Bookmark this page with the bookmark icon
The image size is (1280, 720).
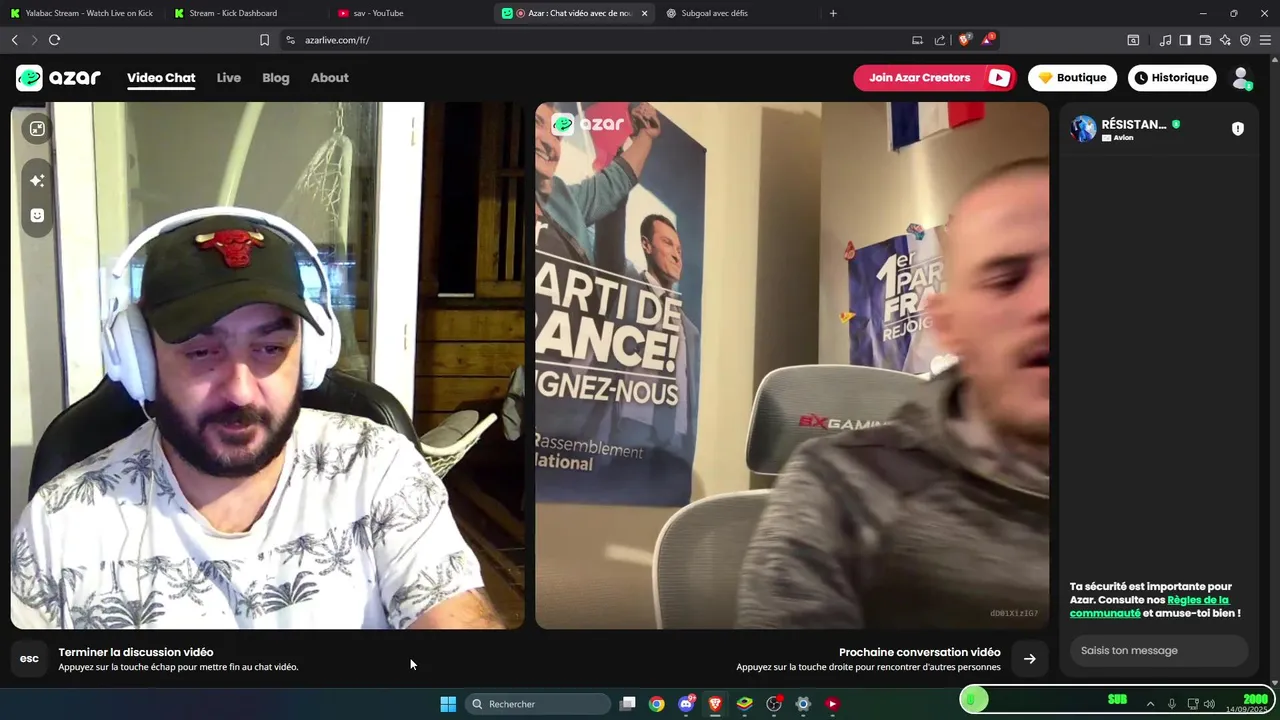pos(264,40)
